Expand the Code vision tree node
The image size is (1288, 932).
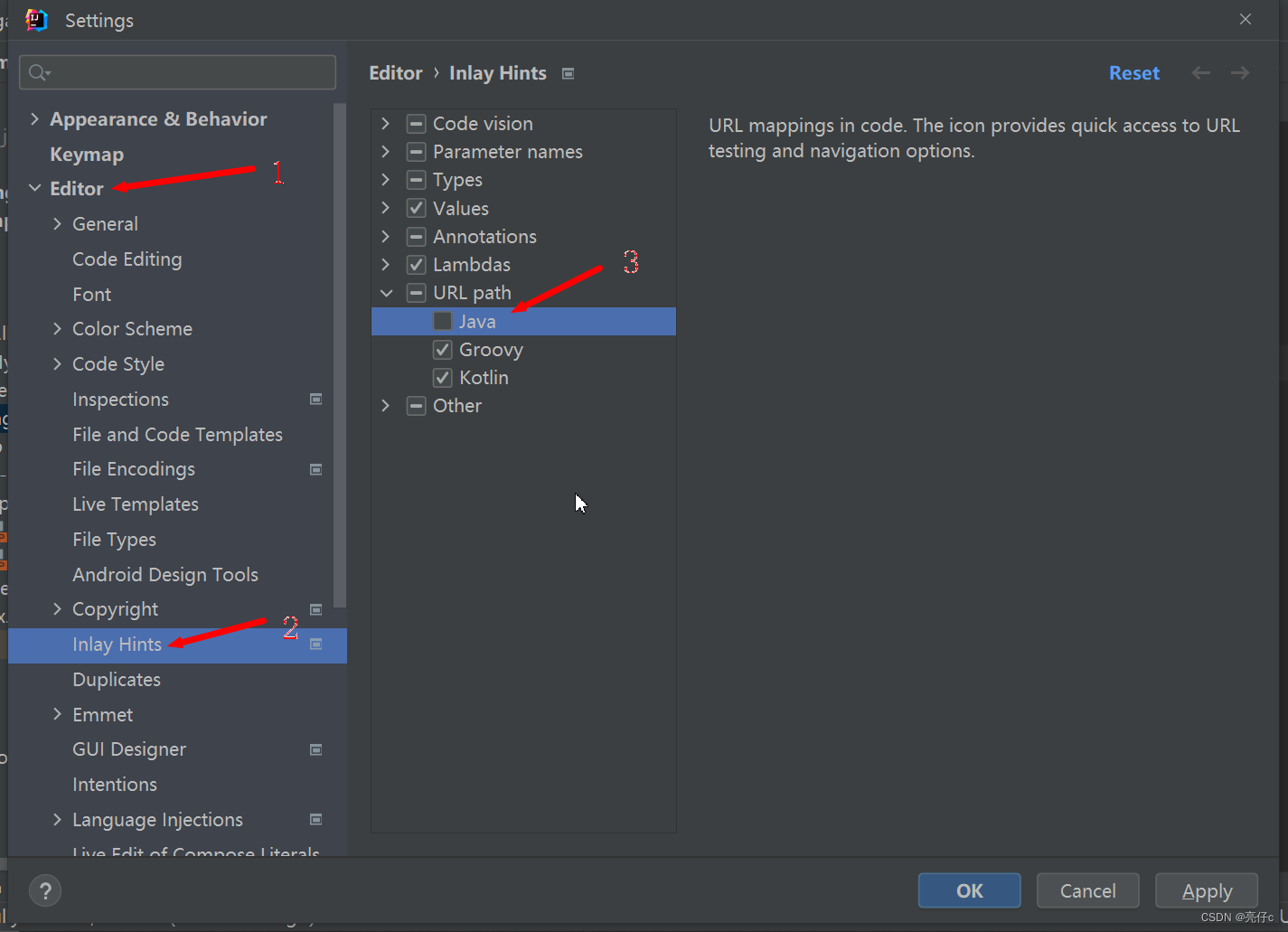386,123
